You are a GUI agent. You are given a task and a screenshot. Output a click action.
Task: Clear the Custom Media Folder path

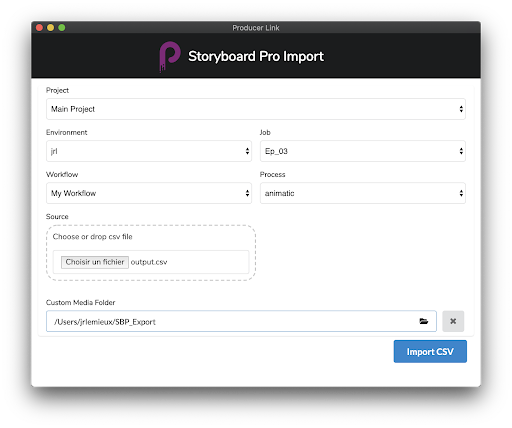(x=453, y=321)
